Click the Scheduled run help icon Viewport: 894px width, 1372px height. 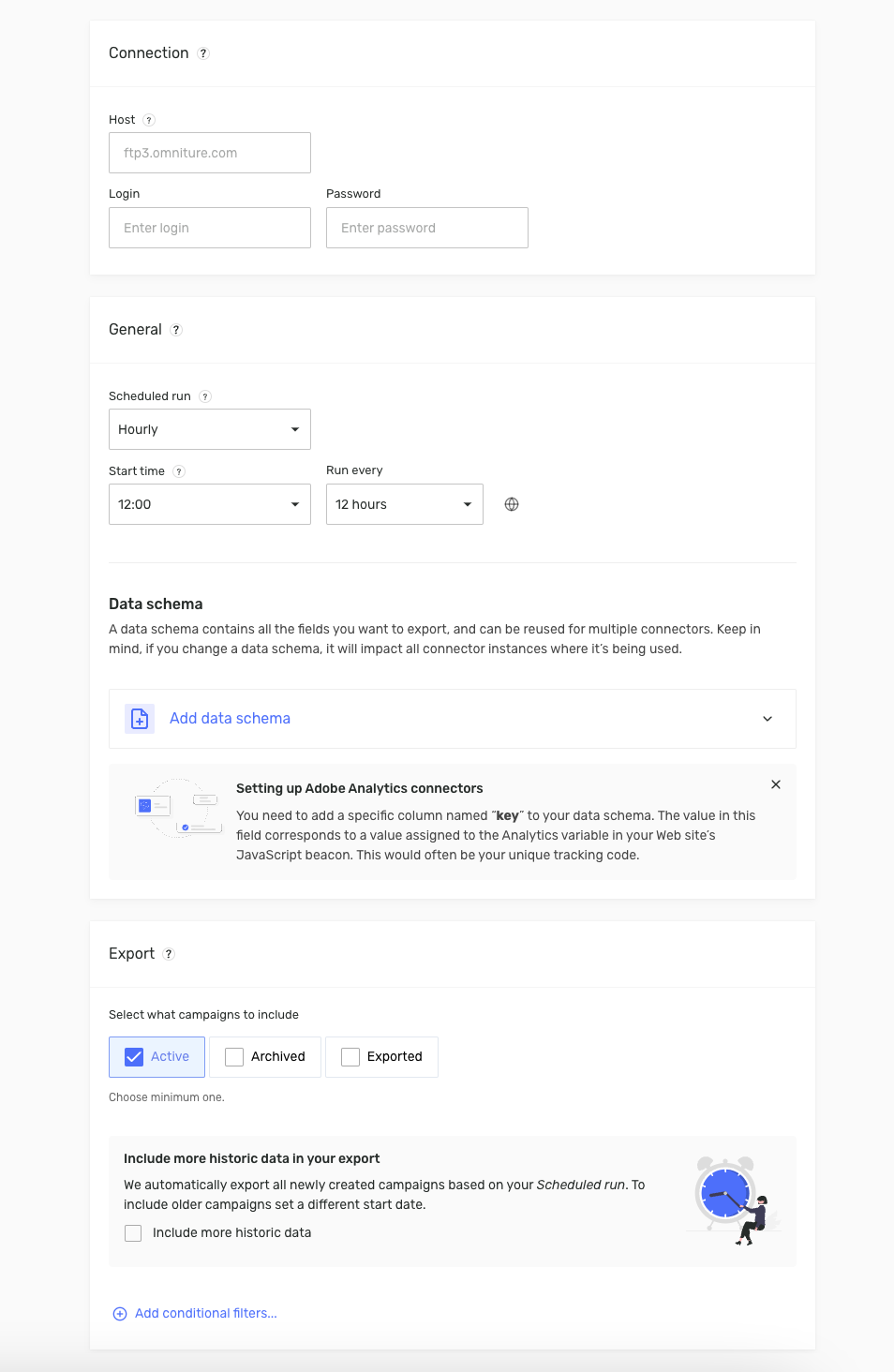205,395
